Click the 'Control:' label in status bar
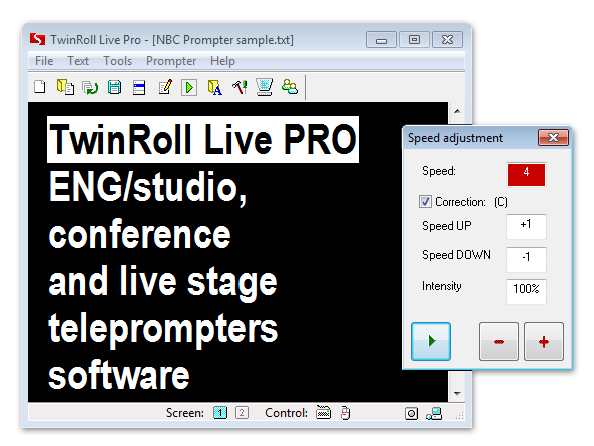594x446 pixels. pyautogui.click(x=287, y=413)
